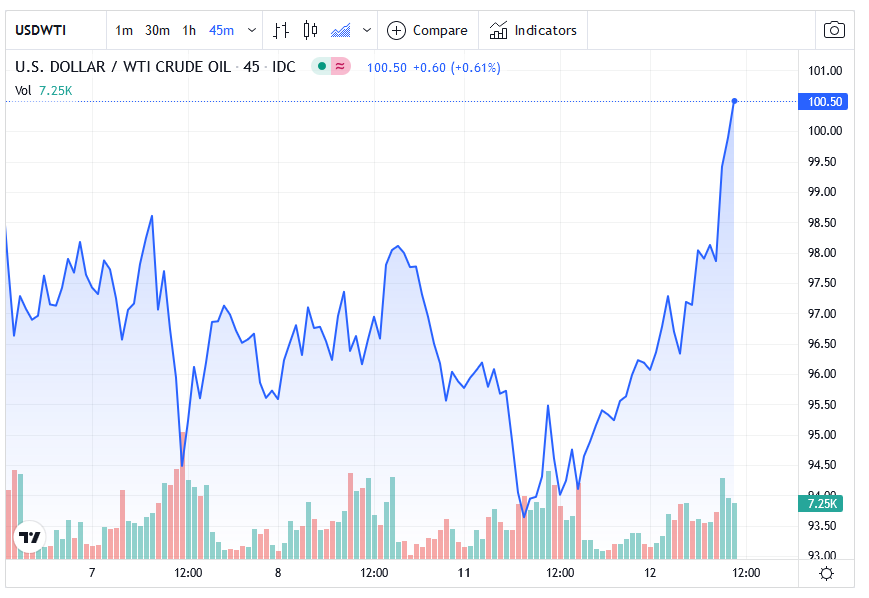Click the TradingView logo
This screenshot has height=598, width=869.
coord(29,536)
